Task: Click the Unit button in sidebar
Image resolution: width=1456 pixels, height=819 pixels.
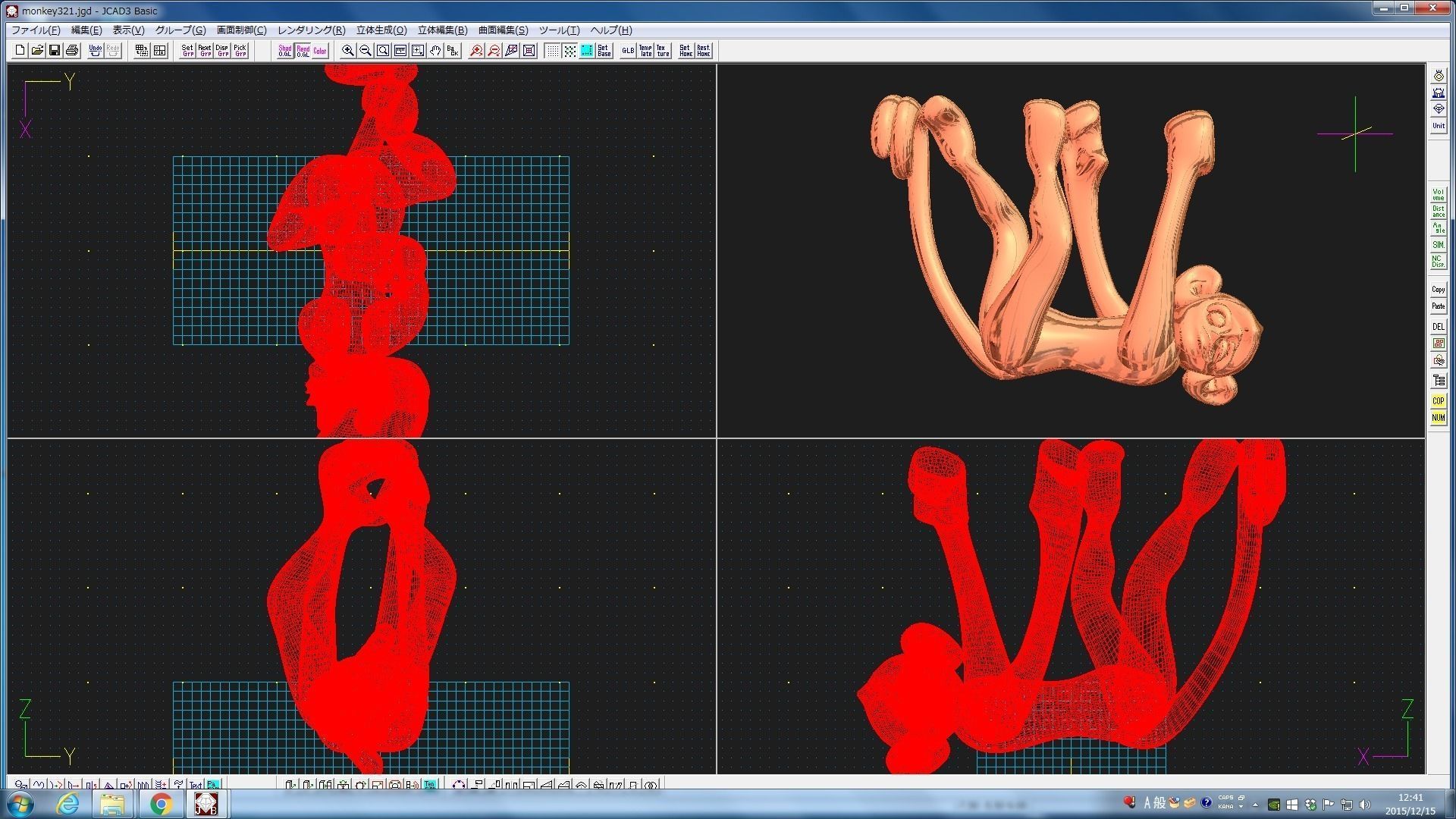Action: pos(1438,126)
